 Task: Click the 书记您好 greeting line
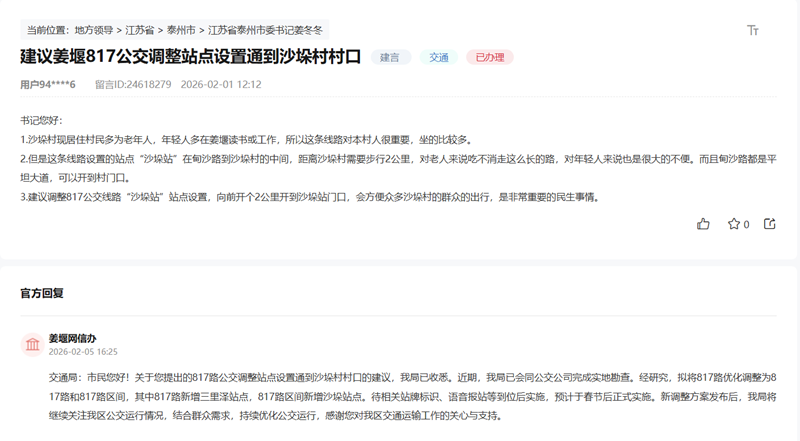(x=41, y=120)
